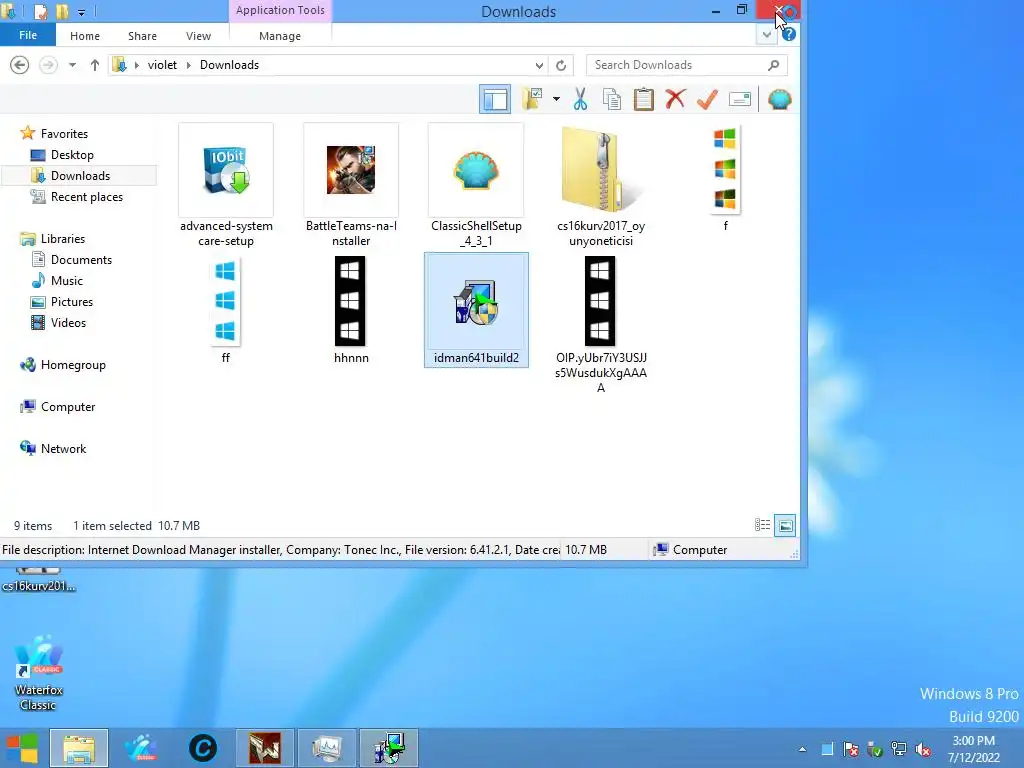Open the Help question mark icon
Image resolution: width=1024 pixels, height=768 pixels.
789,35
